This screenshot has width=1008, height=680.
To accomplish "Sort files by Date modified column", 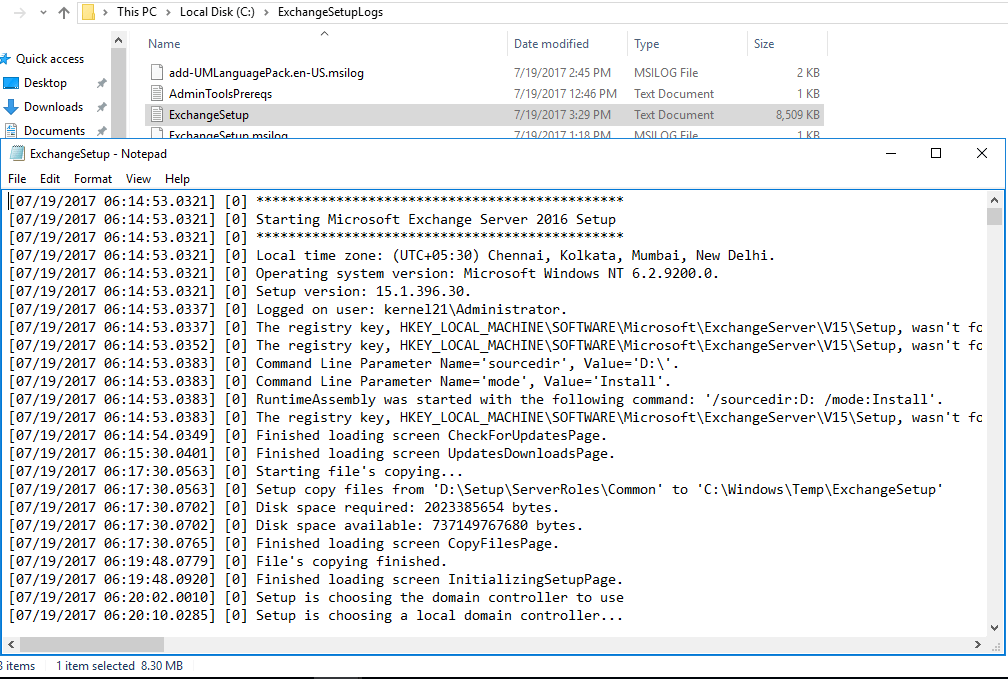I will click(551, 44).
